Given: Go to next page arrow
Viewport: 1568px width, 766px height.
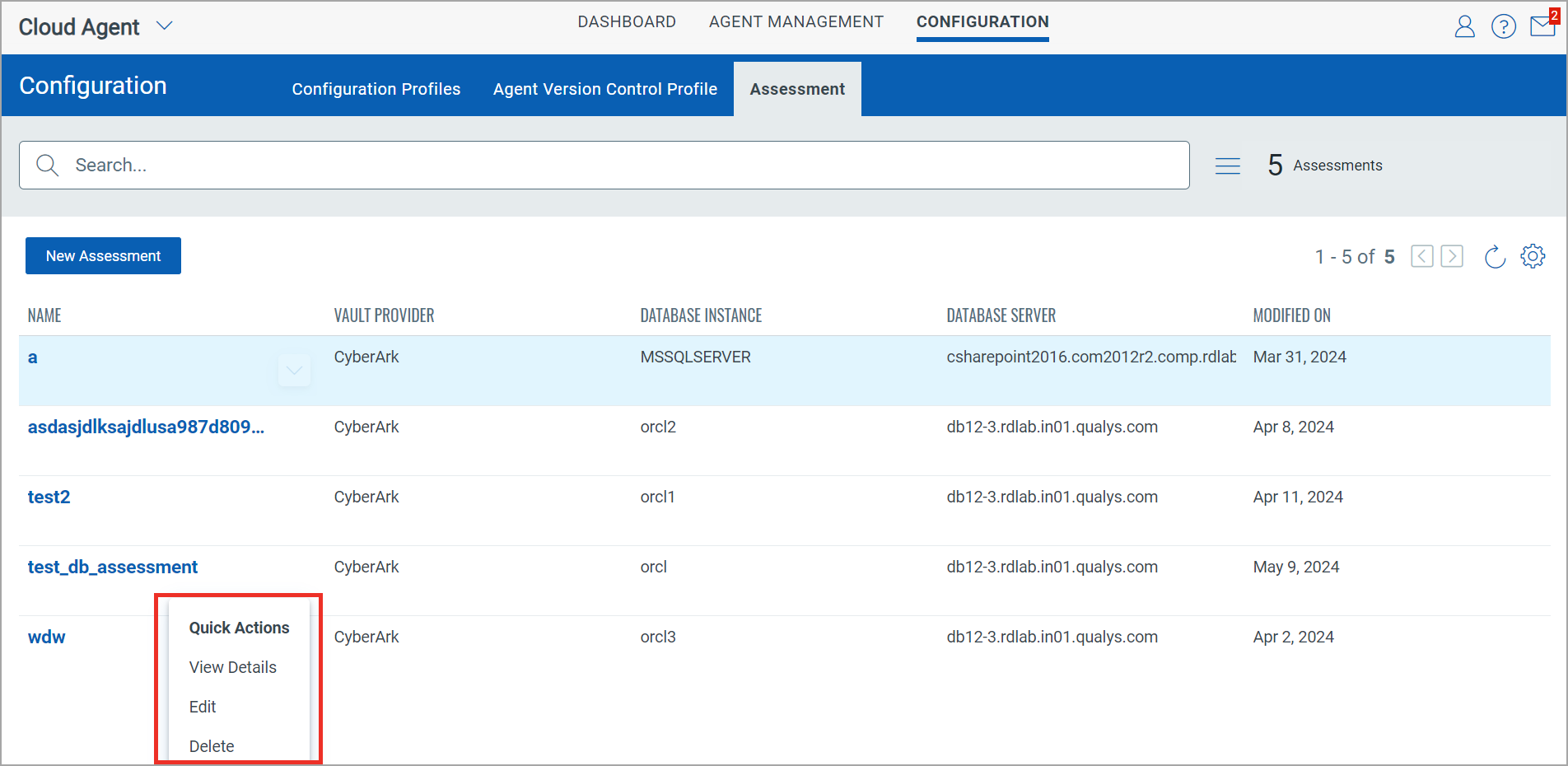Looking at the screenshot, I should click(x=1452, y=256).
